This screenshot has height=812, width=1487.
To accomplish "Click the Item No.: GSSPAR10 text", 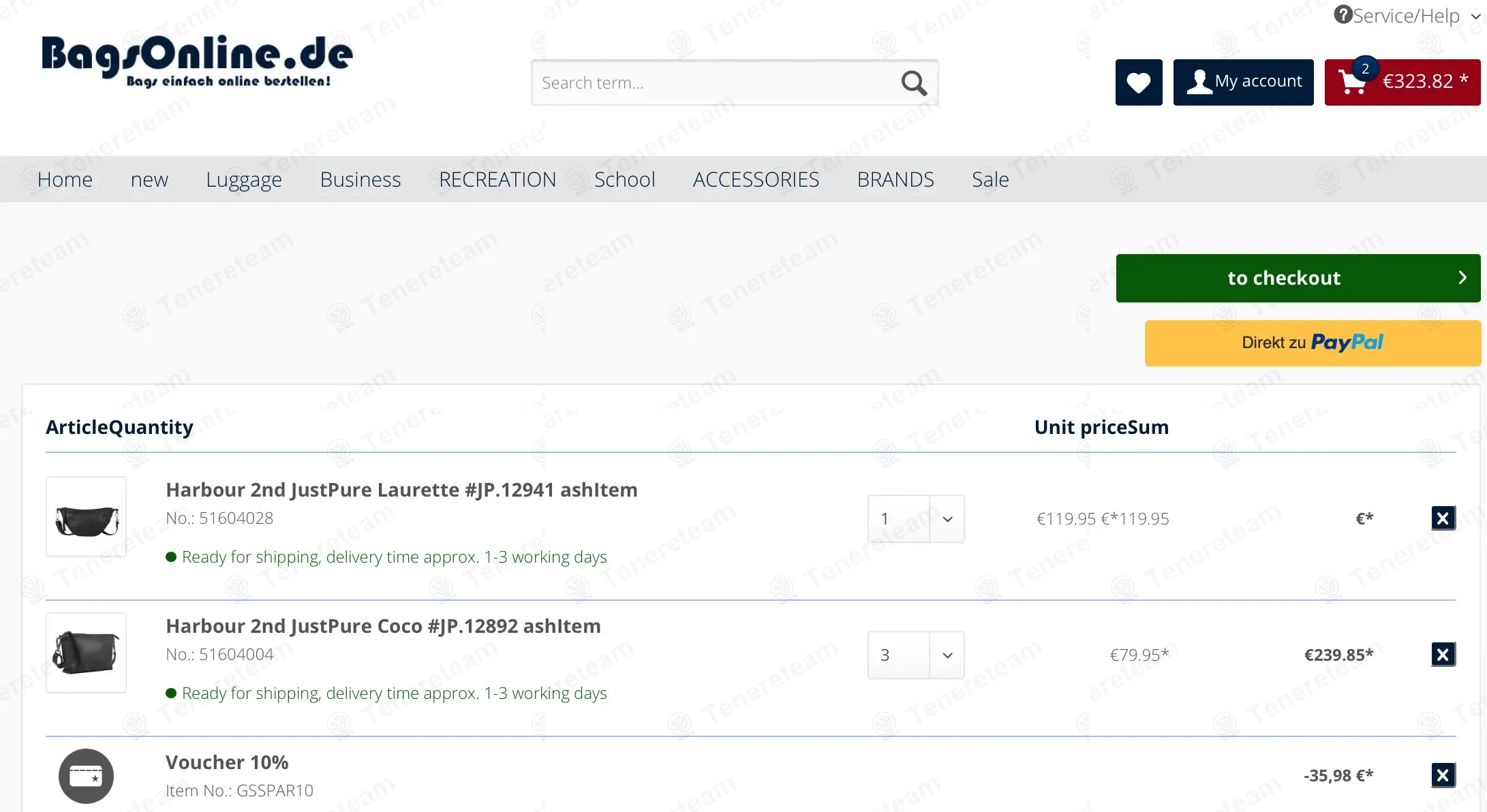I will coord(239,791).
